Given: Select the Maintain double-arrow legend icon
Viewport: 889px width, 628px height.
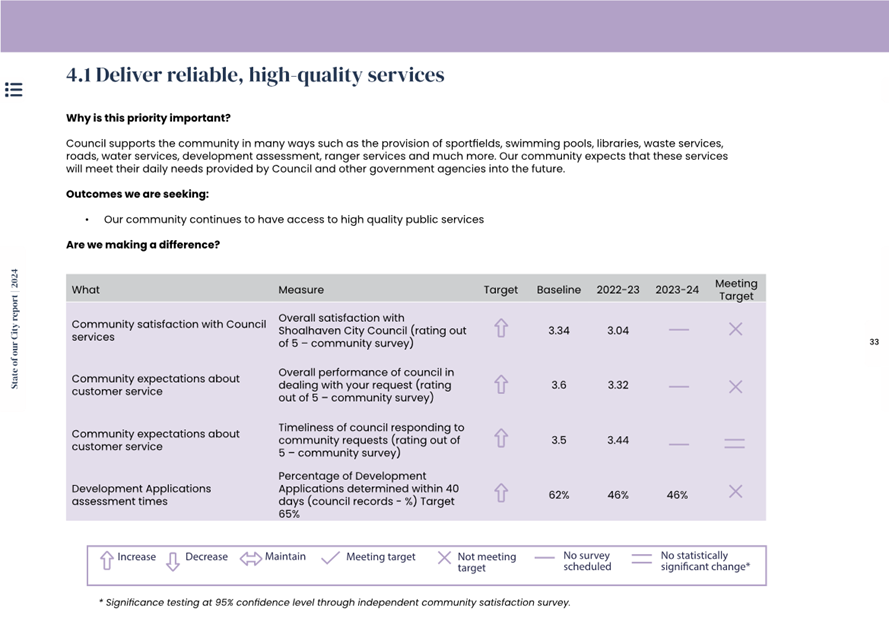Looking at the screenshot, I should [250, 559].
